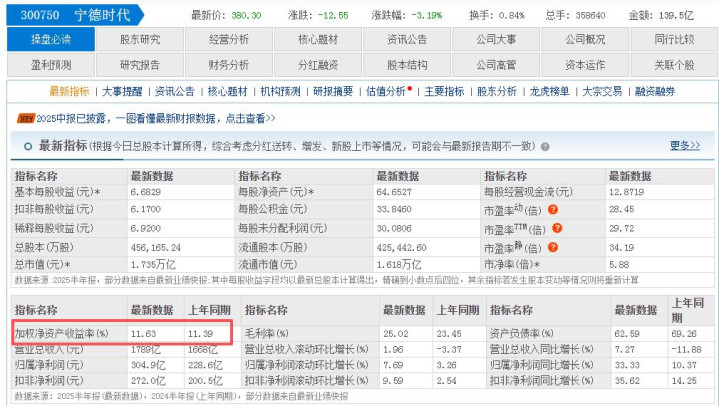Open the 分红融资 tab

(318, 65)
